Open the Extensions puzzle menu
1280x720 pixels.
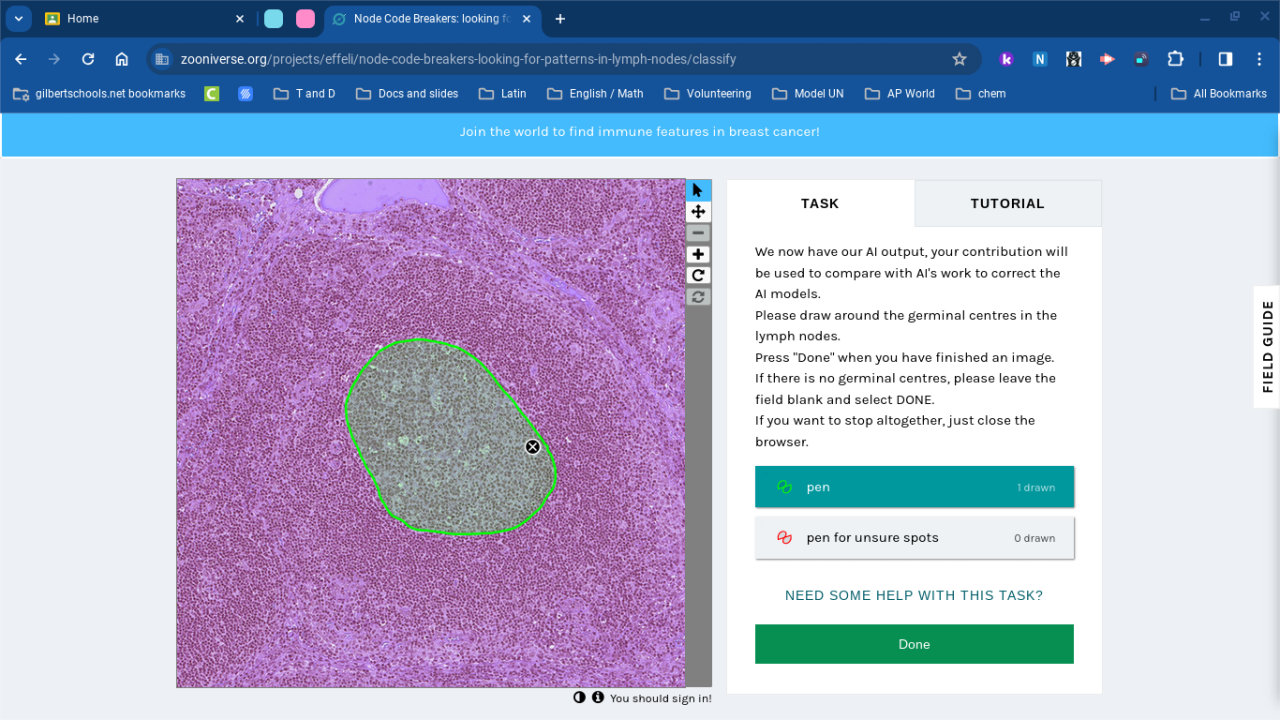[1175, 59]
